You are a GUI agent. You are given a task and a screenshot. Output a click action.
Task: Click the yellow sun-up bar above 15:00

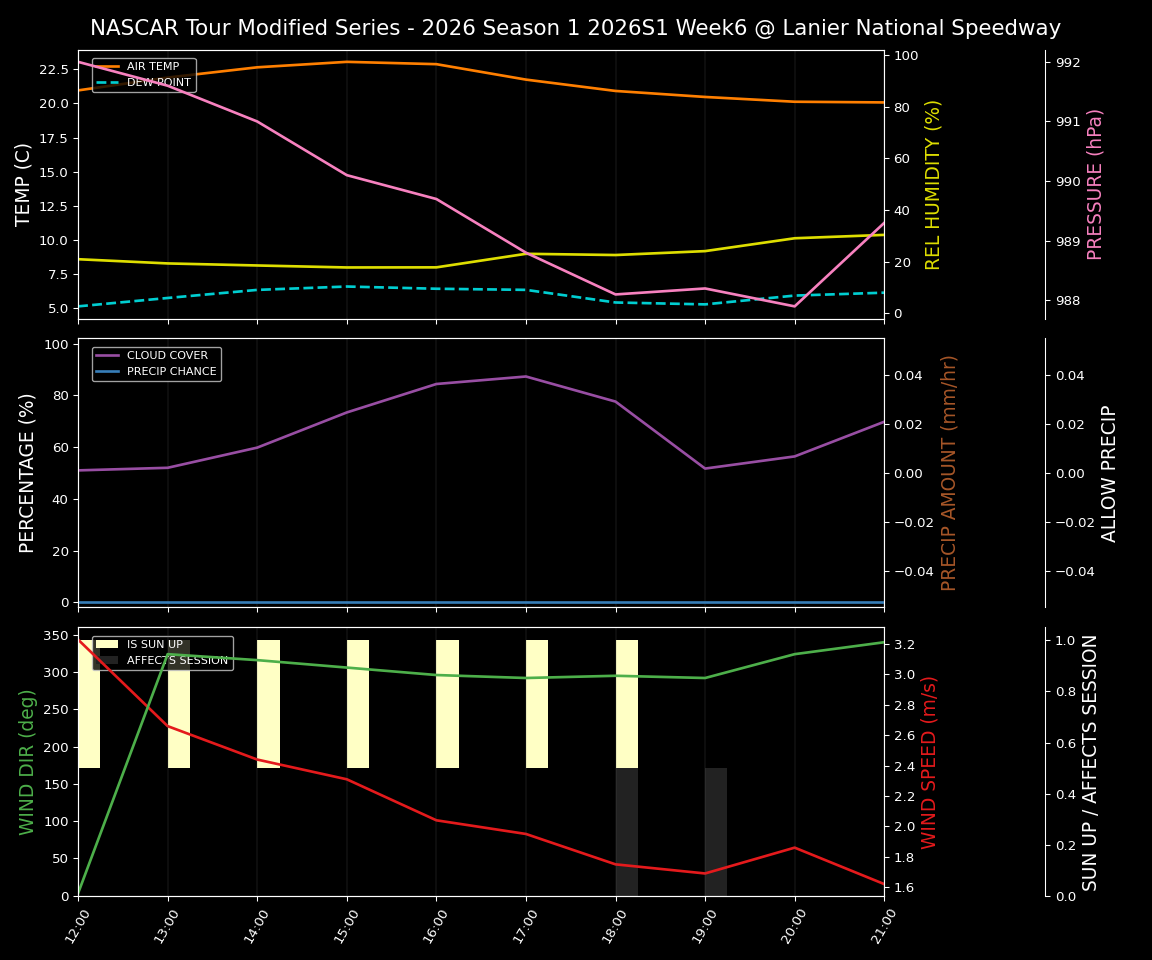356,705
